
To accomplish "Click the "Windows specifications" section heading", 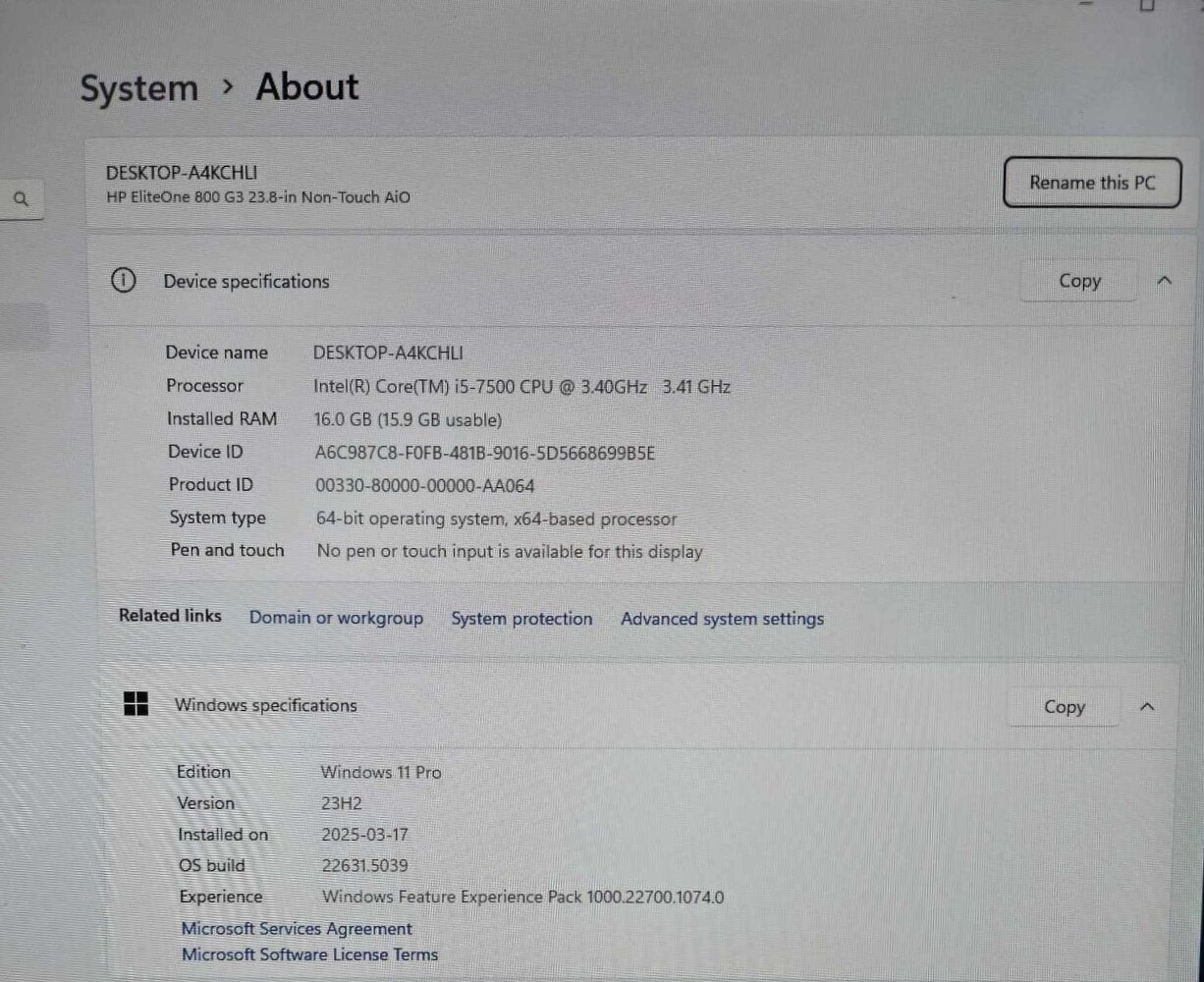I will pyautogui.click(x=266, y=705).
